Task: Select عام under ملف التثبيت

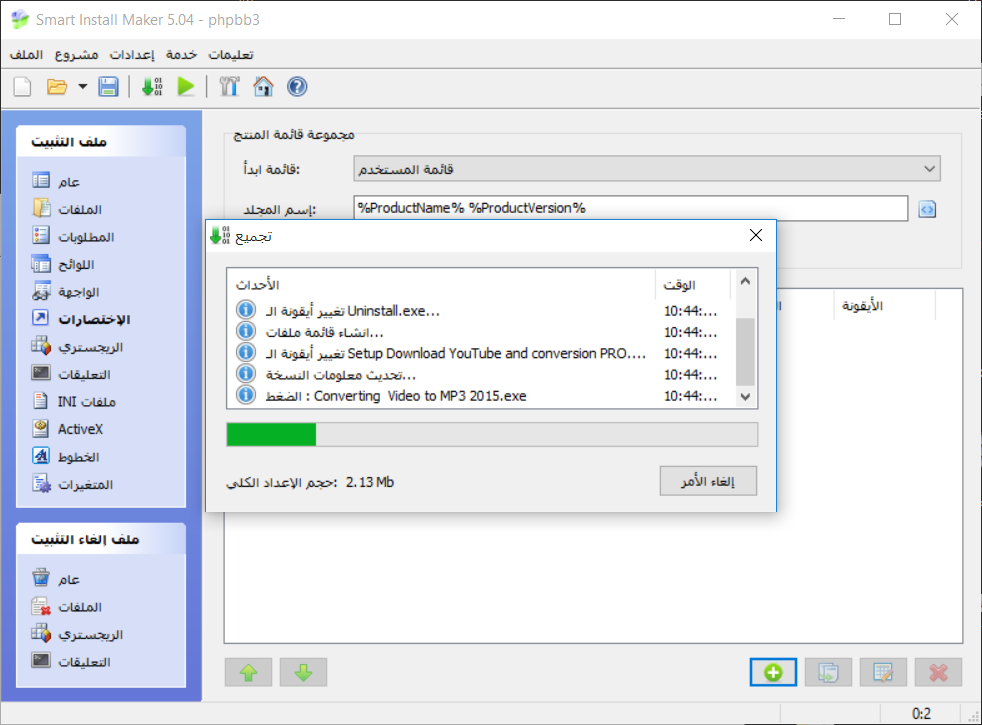Action: coord(56,182)
